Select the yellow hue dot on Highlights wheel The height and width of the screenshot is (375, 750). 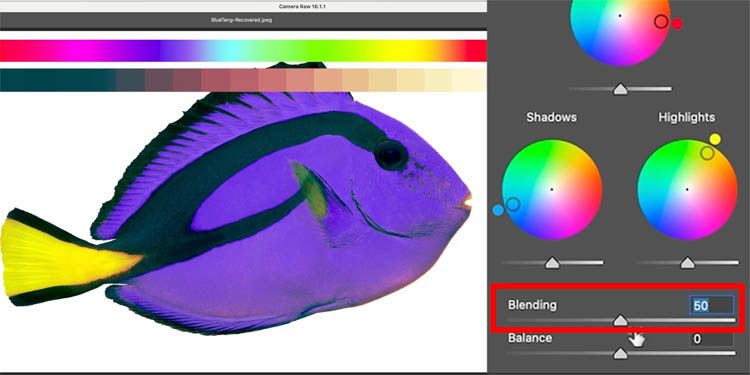pyautogui.click(x=715, y=139)
